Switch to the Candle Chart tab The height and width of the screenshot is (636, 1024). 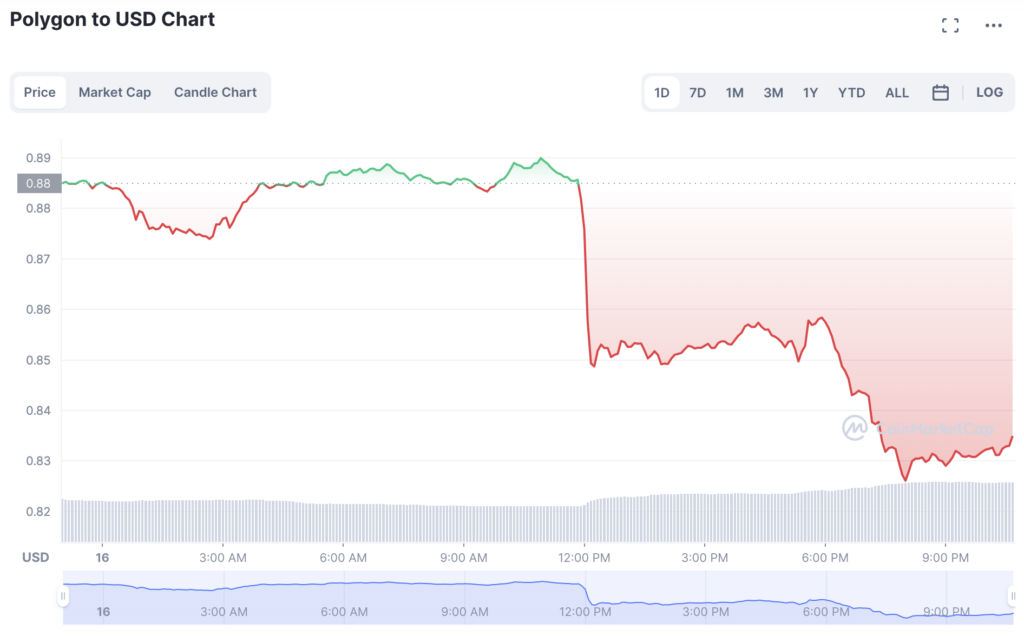(x=215, y=93)
